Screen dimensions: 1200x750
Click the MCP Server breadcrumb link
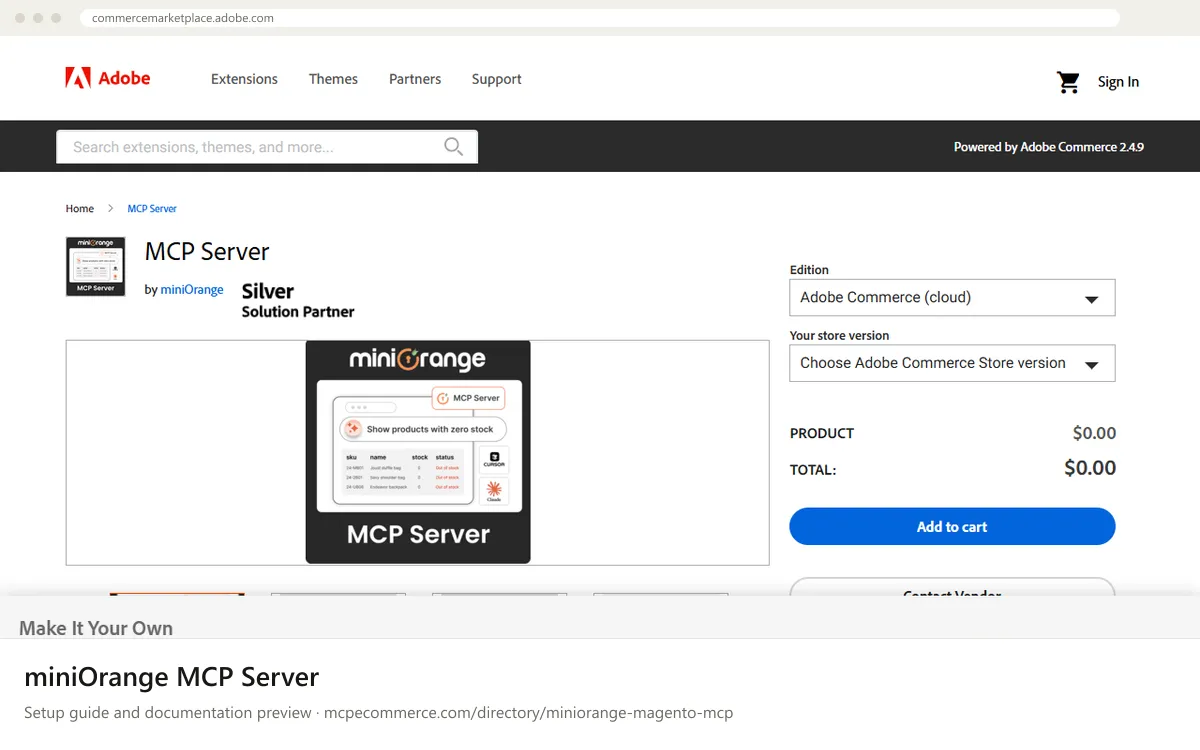(x=152, y=209)
